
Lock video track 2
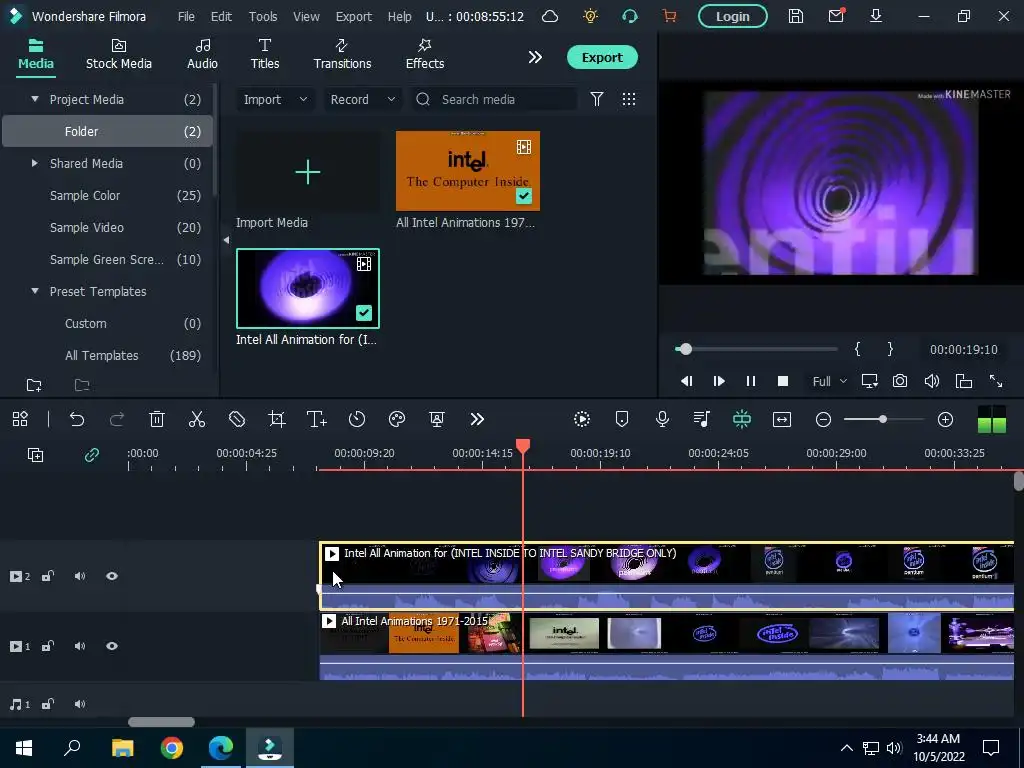pos(48,576)
